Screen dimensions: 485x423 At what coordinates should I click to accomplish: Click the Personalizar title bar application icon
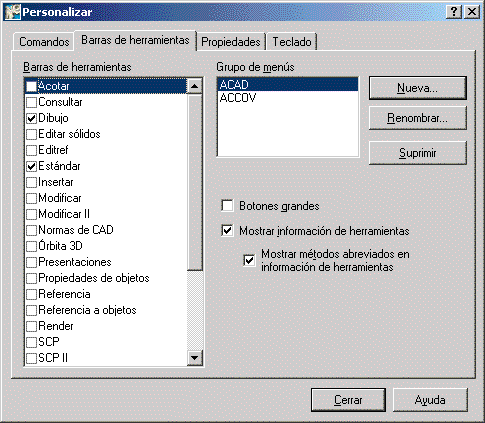coord(13,12)
